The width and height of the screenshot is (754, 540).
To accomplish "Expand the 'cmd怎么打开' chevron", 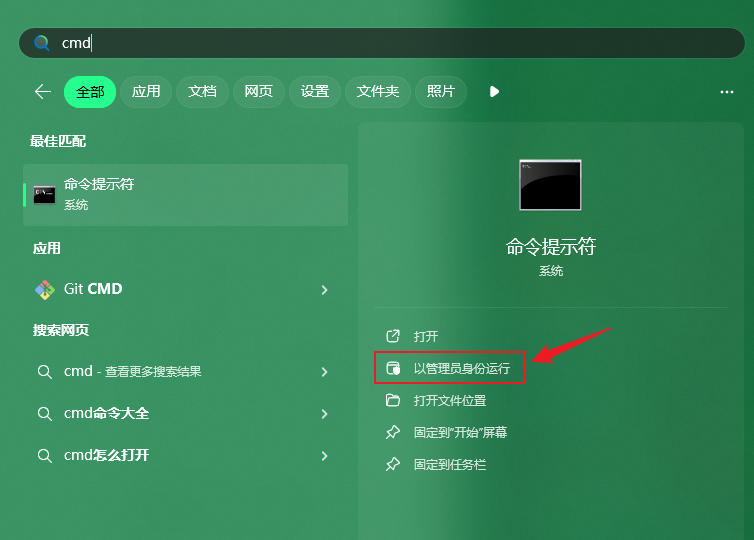I will (x=325, y=455).
